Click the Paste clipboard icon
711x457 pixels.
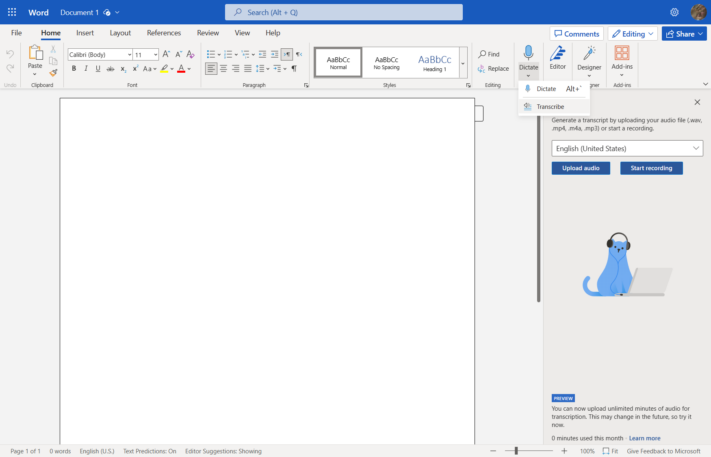pos(36,53)
